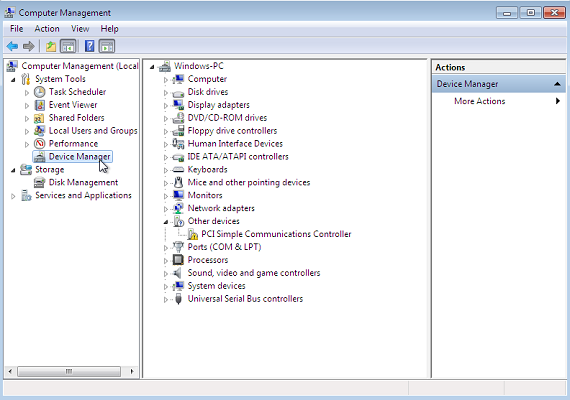
Task: Click the Processors chip icon
Action: [178, 260]
